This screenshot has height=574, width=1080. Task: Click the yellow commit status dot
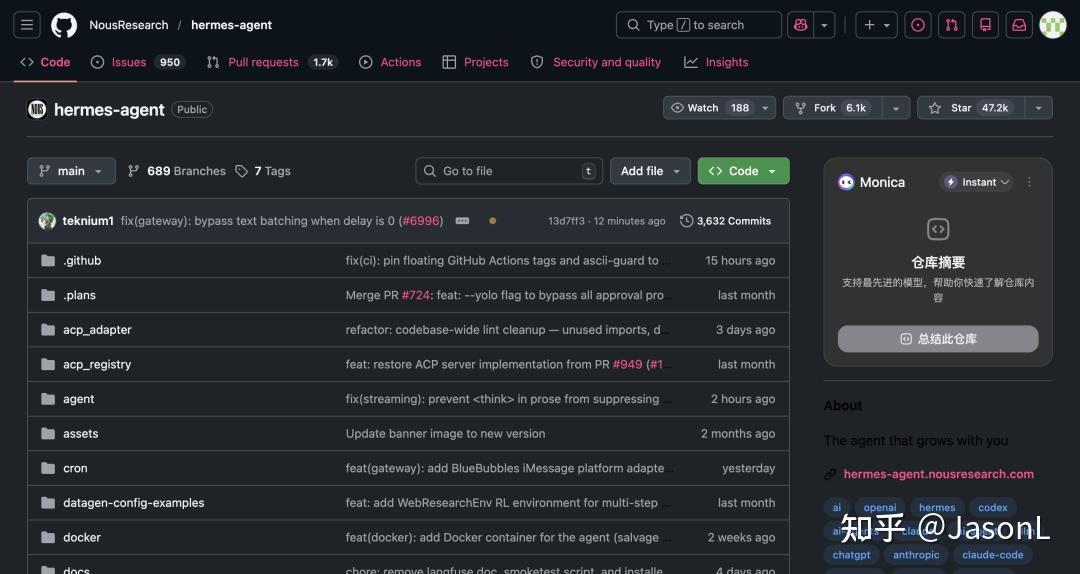tap(492, 221)
